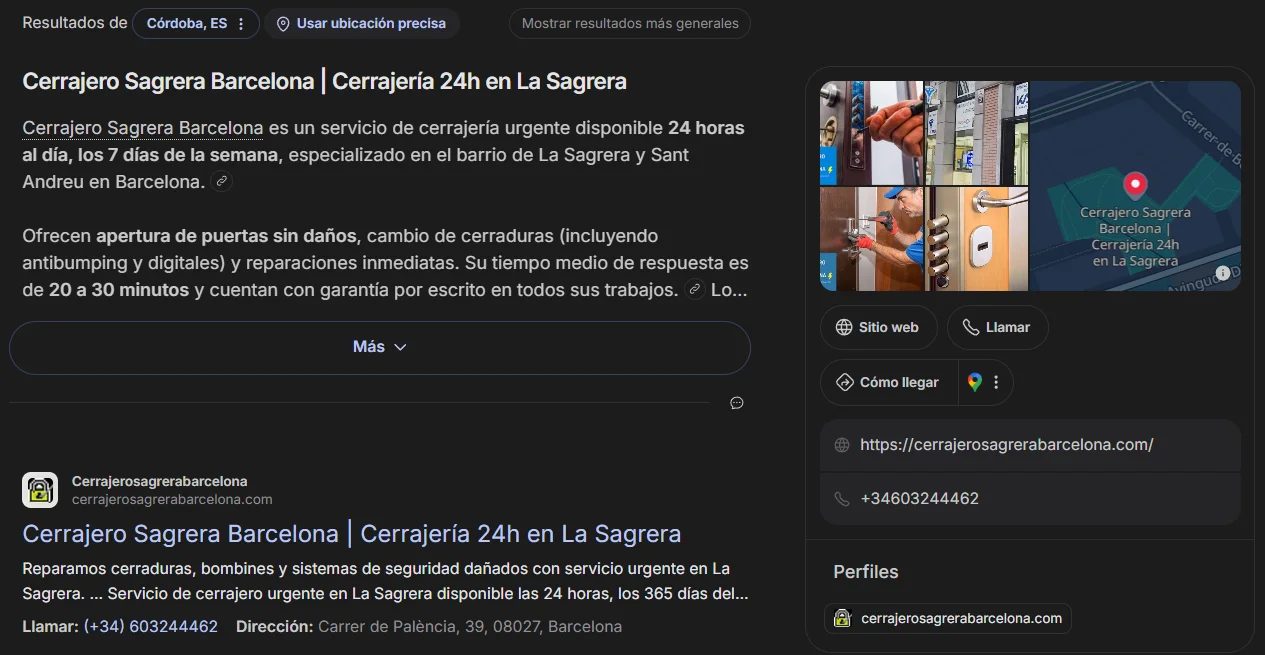The height and width of the screenshot is (655, 1265).
Task: Open the locksmith in blue cap photo
Action: [x=872, y=239]
